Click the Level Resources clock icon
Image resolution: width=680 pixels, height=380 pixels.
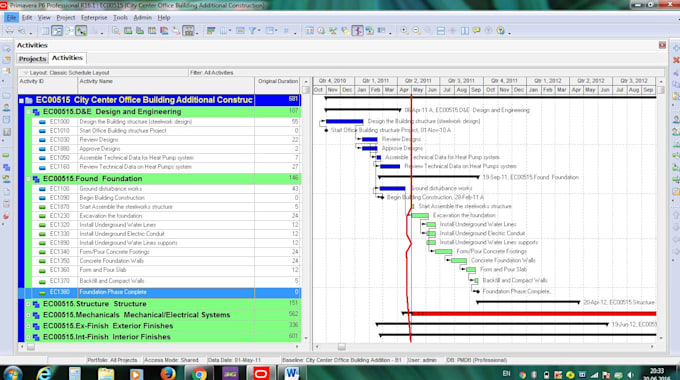tap(321, 31)
